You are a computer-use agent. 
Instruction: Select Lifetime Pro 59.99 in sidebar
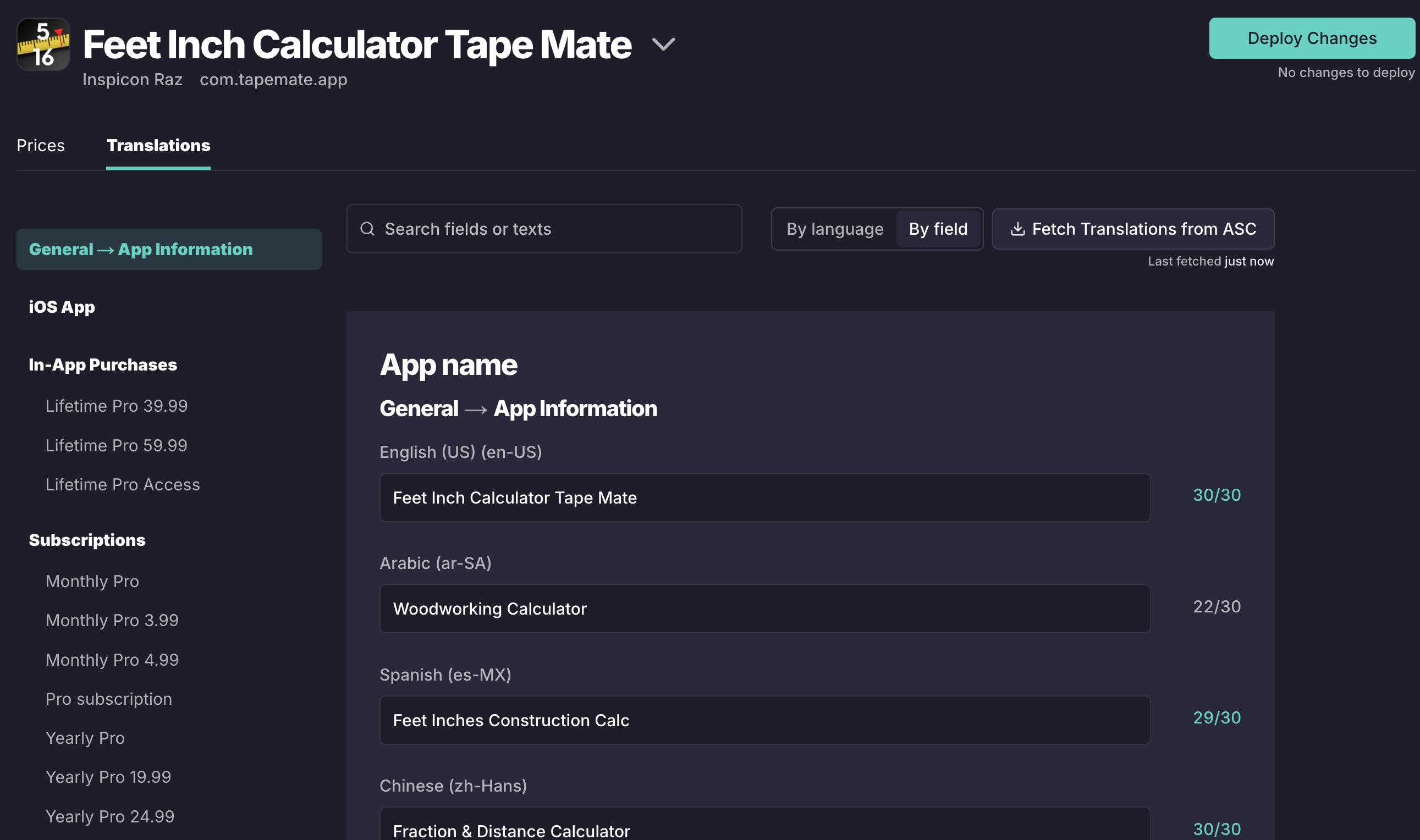[x=117, y=445]
